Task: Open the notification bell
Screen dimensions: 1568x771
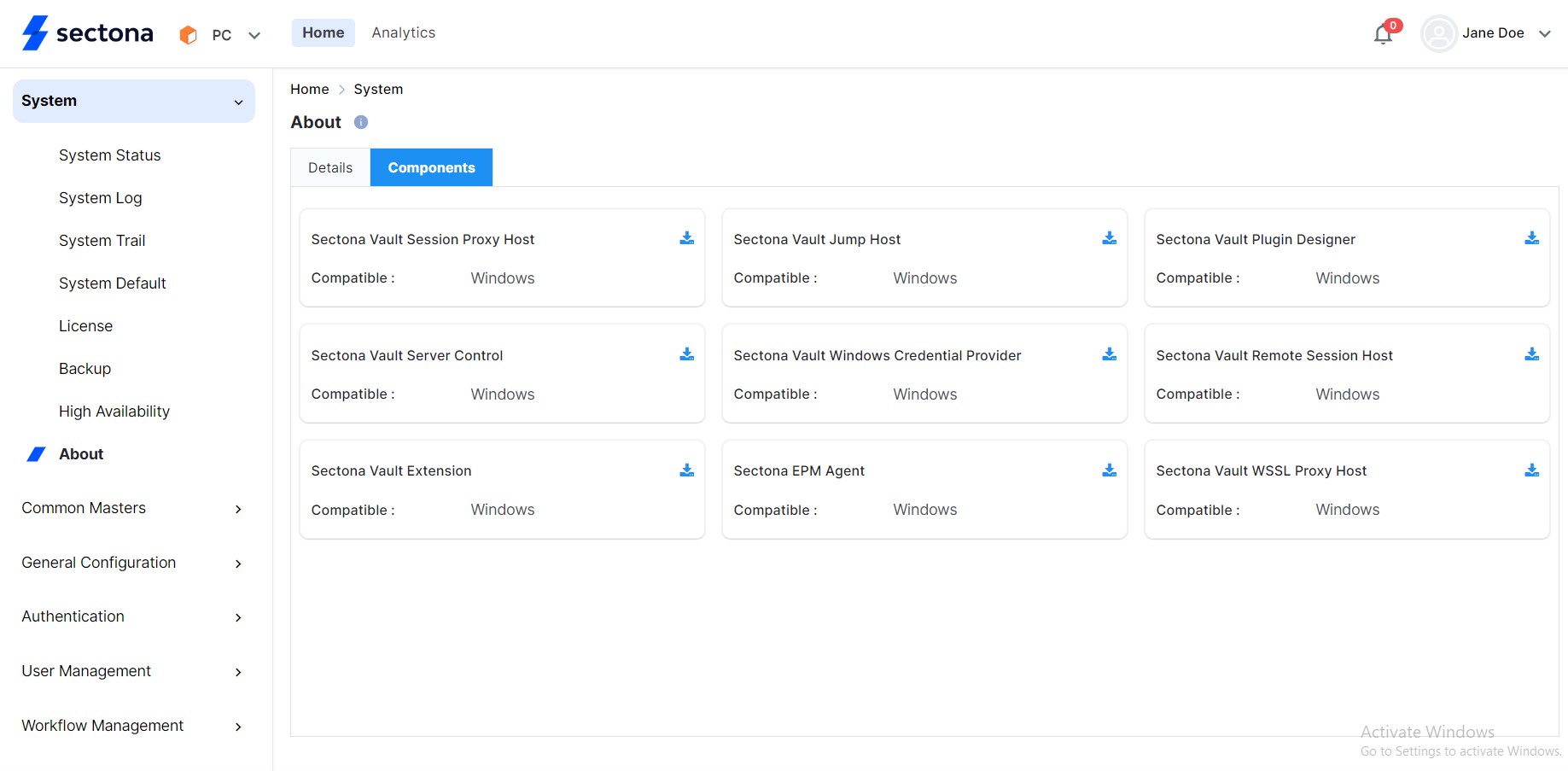Action: pos(1383,34)
